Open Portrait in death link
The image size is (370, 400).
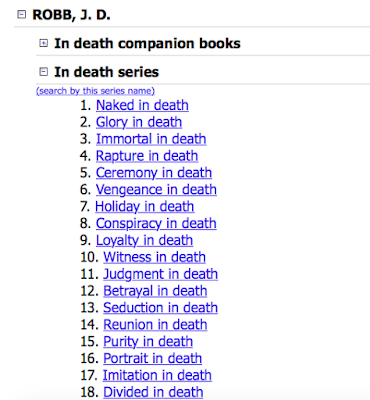(153, 358)
